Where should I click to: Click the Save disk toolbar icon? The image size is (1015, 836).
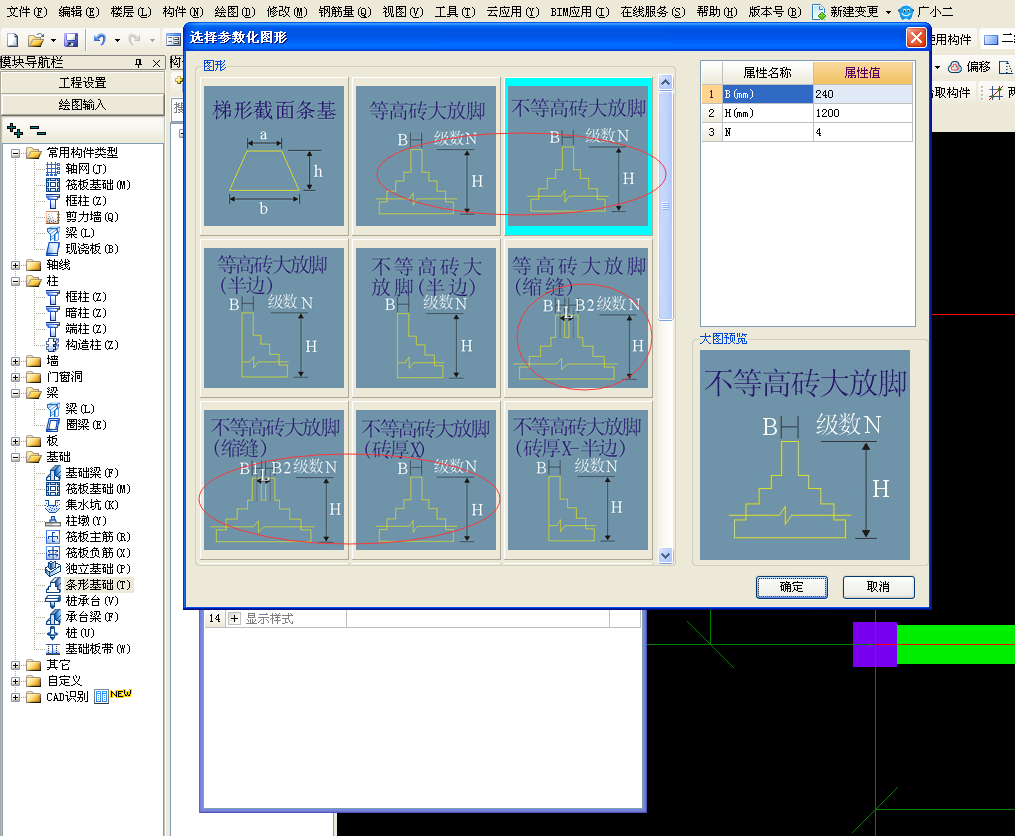coord(71,40)
